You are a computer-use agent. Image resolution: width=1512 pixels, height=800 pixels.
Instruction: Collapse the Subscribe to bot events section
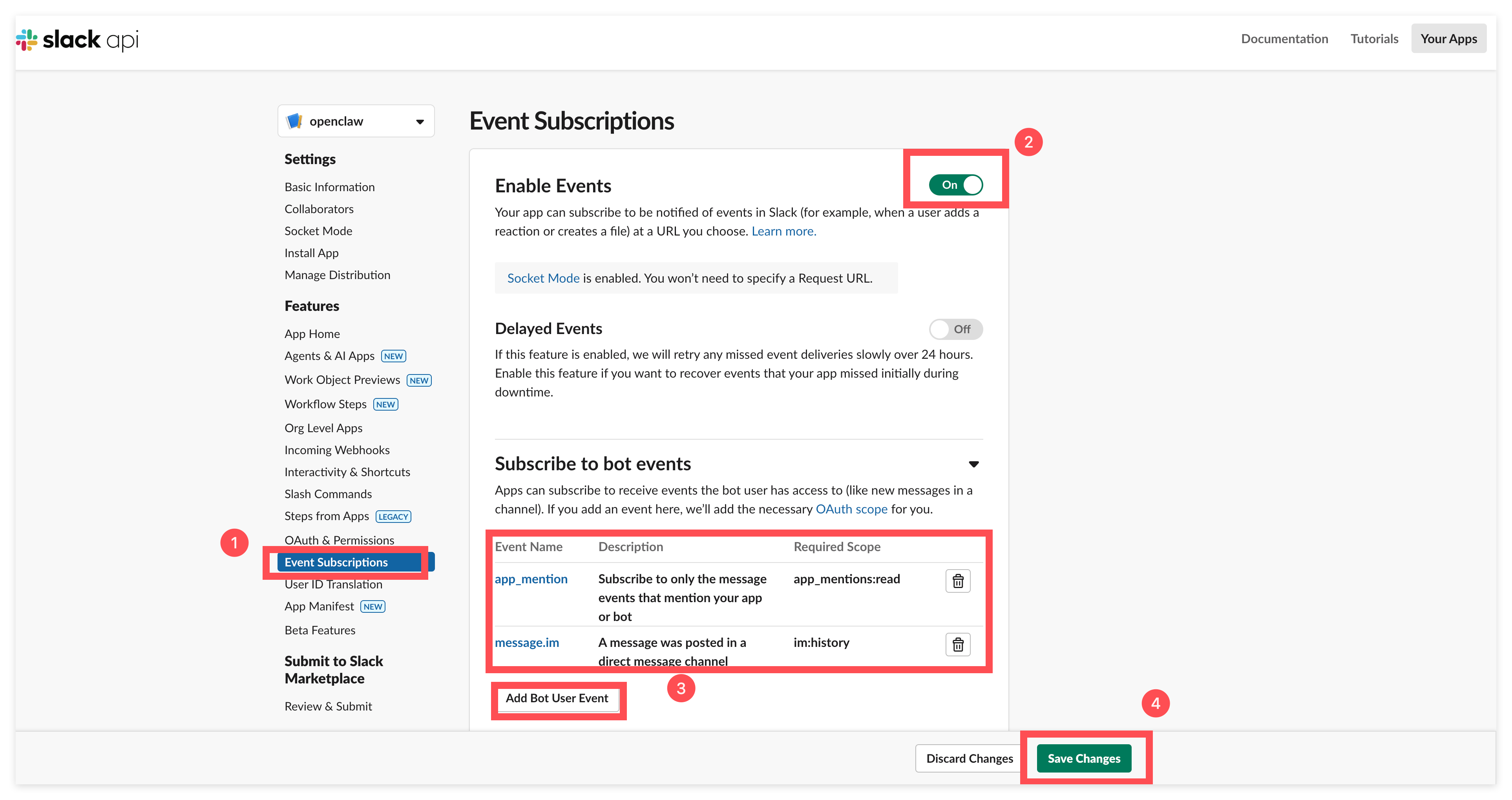pyautogui.click(x=973, y=464)
